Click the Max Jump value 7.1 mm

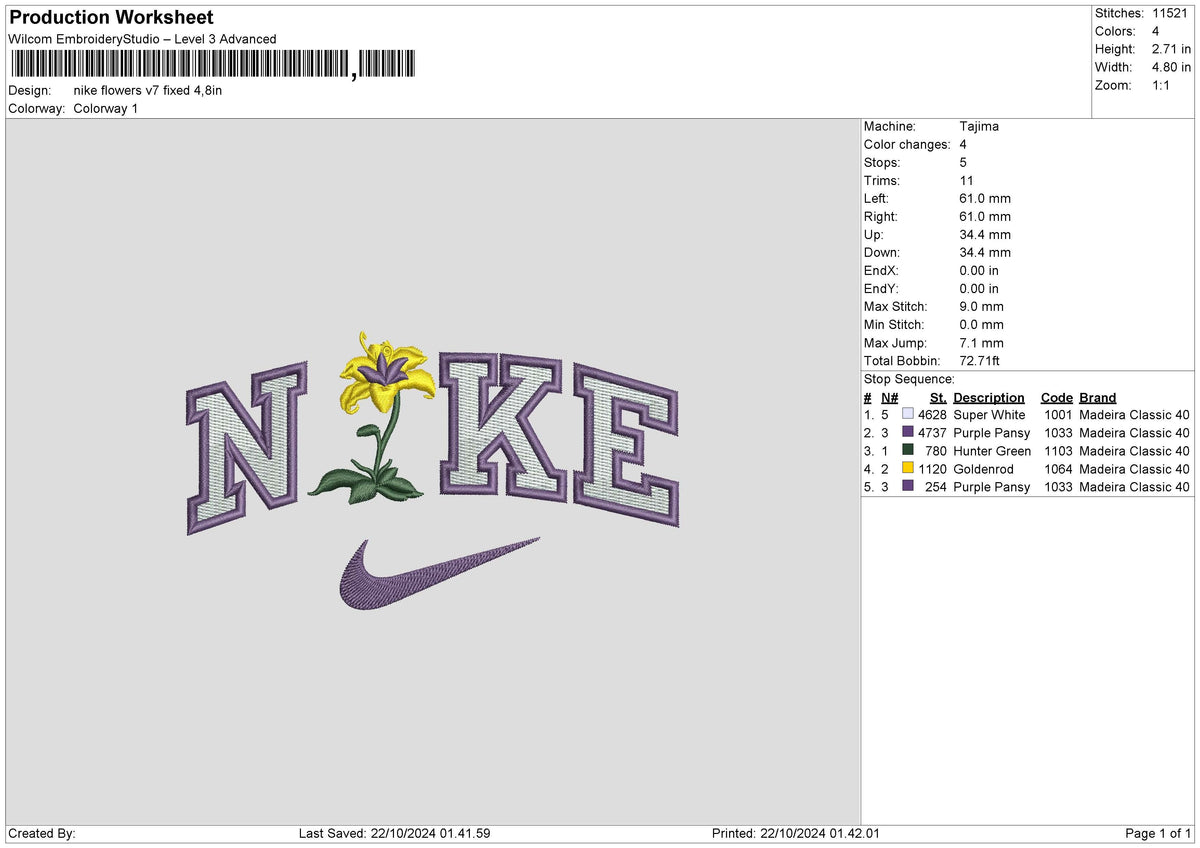[x=981, y=343]
